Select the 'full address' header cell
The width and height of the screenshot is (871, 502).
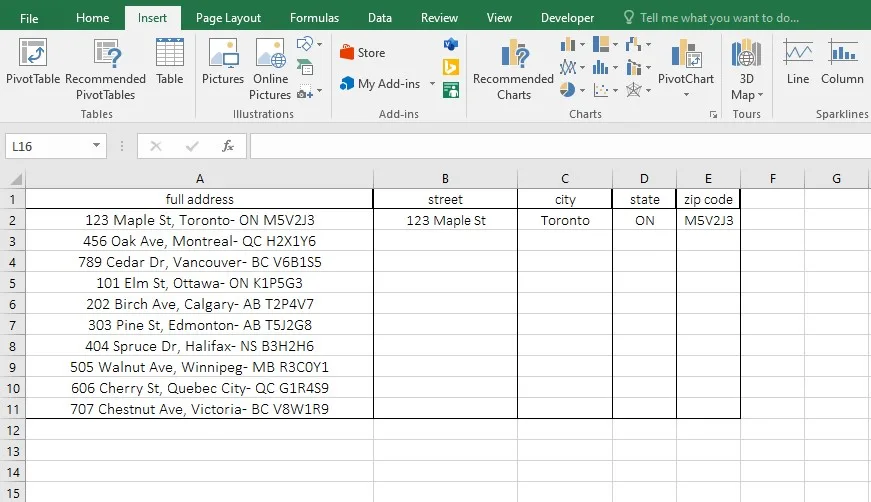pos(199,199)
